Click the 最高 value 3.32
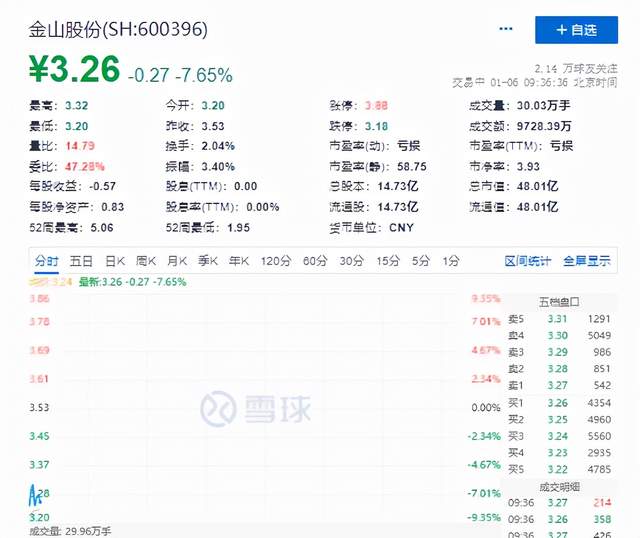This screenshot has height=538, width=640. click(x=76, y=106)
